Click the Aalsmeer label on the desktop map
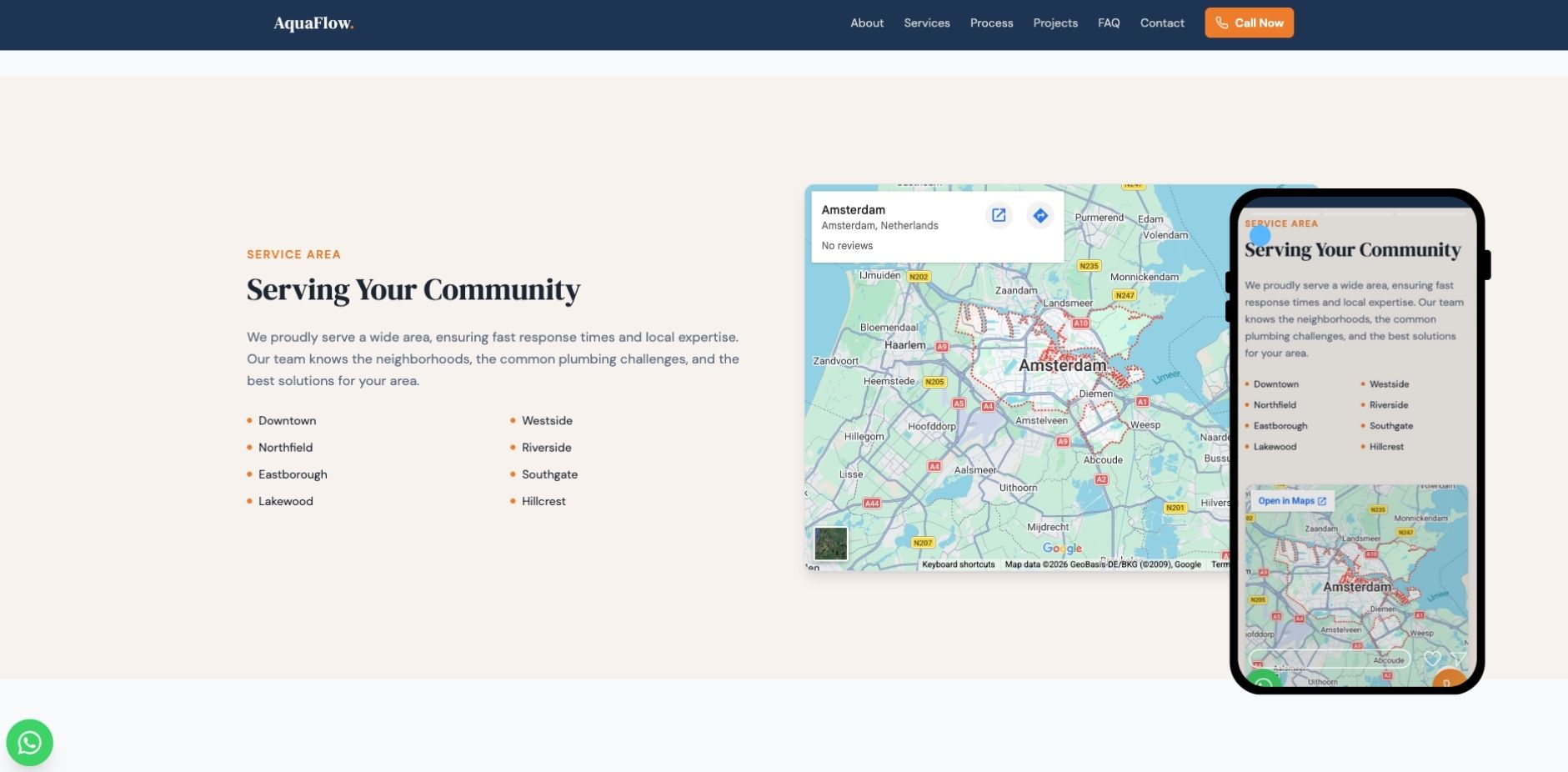1568x772 pixels. point(975,470)
